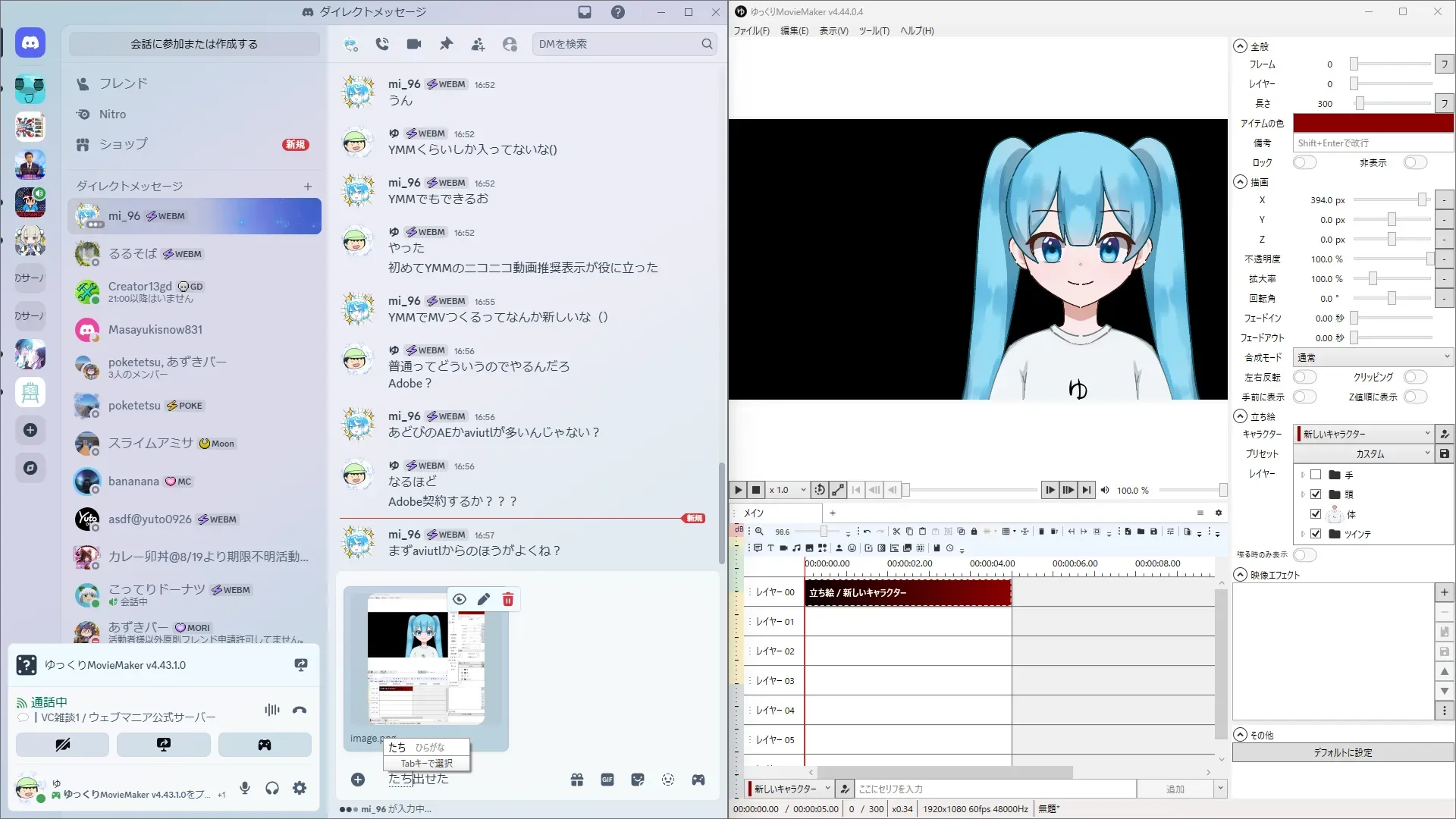Open the ツール(T) menu
The height and width of the screenshot is (819, 1456).
874,31
